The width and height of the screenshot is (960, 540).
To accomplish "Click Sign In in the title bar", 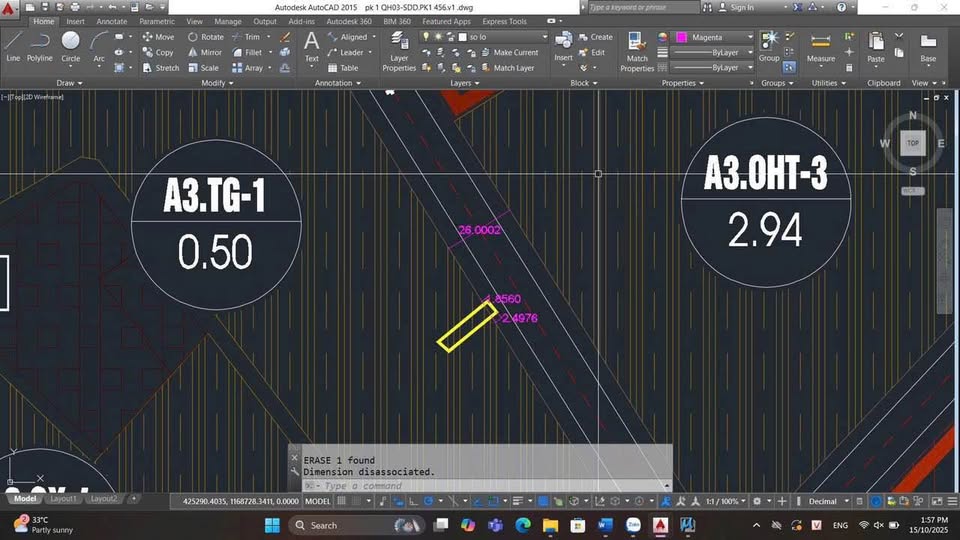I will click(742, 7).
